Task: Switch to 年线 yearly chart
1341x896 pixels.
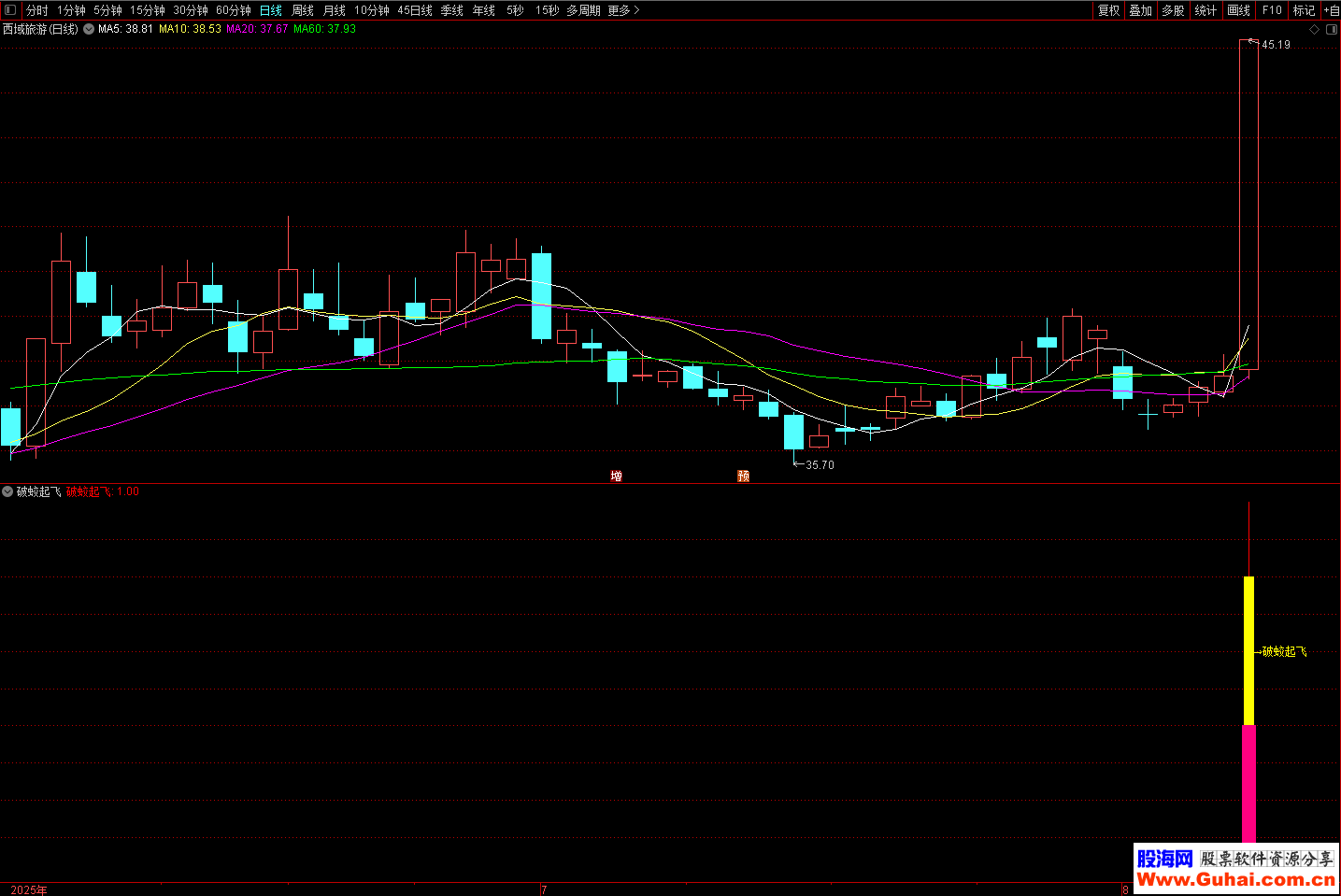Action: coord(484,10)
